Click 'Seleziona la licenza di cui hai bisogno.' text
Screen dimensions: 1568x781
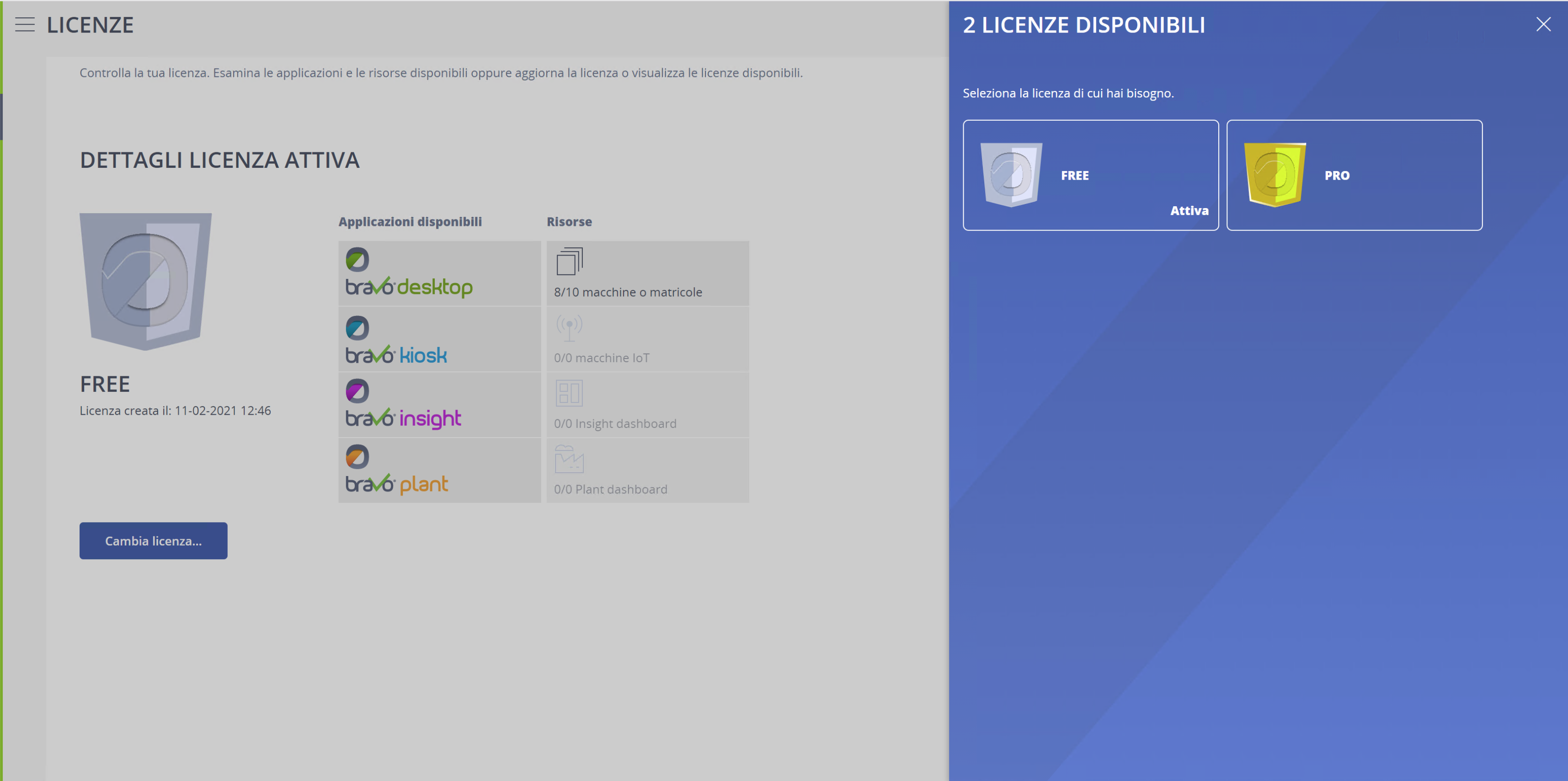(x=1067, y=93)
